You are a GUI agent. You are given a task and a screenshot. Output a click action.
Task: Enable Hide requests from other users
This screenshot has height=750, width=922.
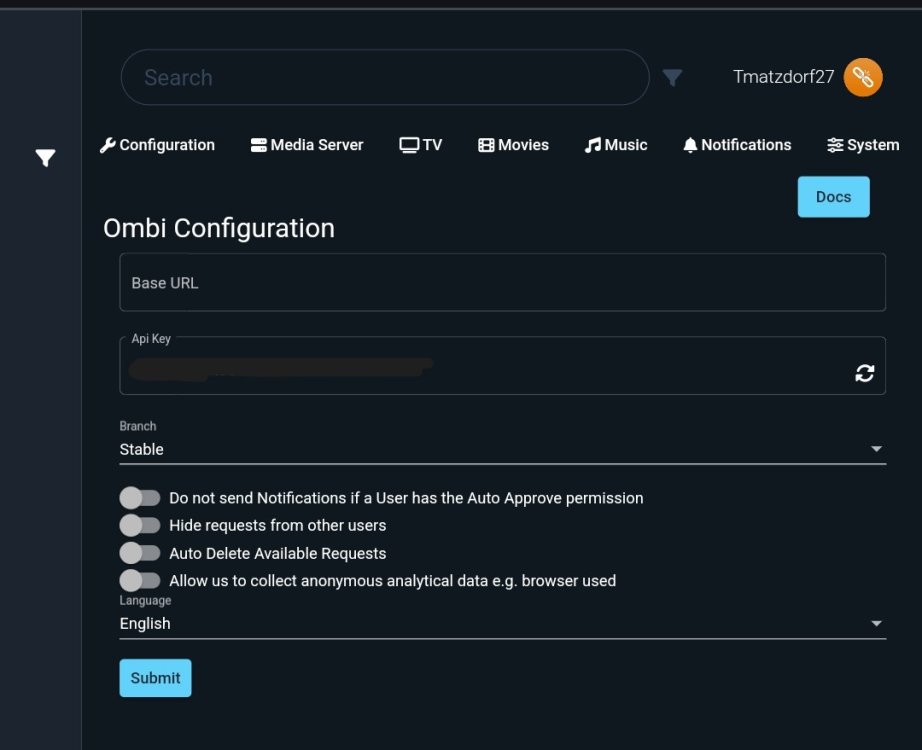click(x=140, y=525)
